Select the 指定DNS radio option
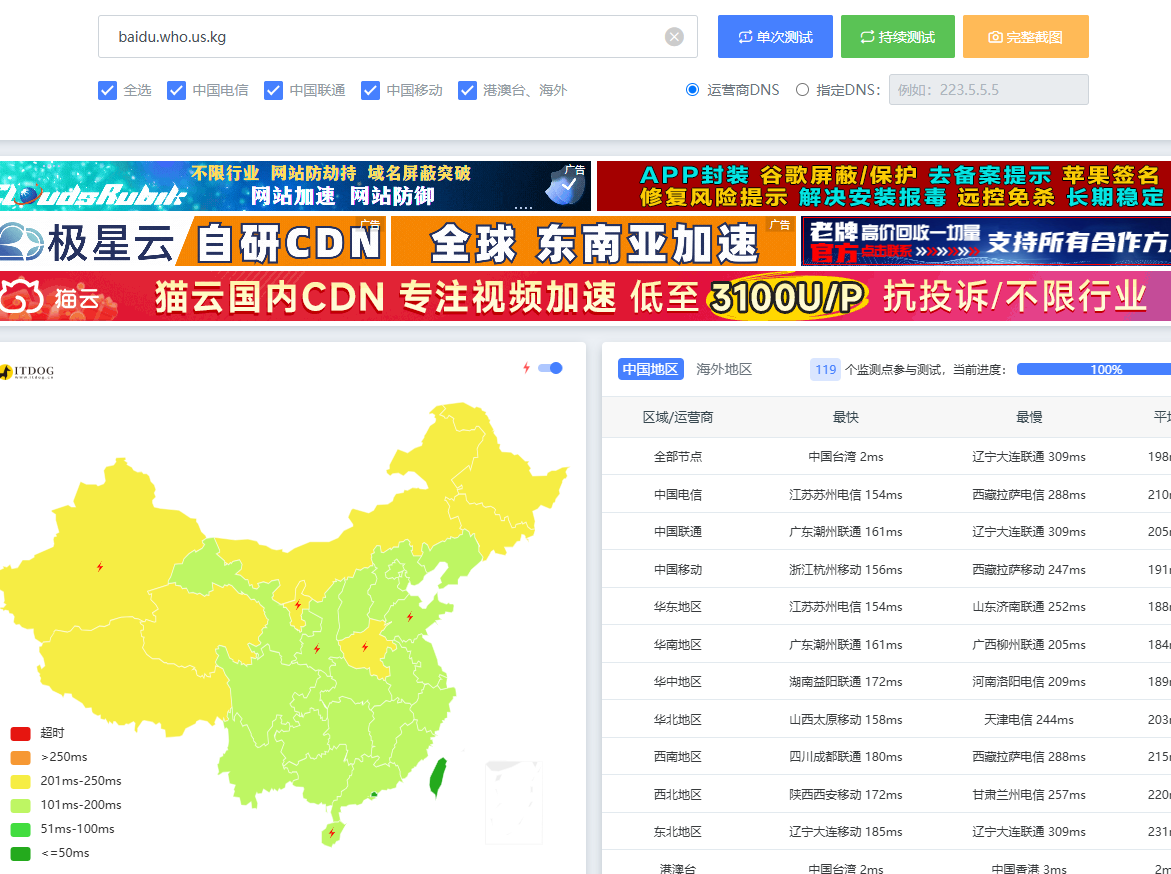This screenshot has width=1171, height=874. pos(802,90)
